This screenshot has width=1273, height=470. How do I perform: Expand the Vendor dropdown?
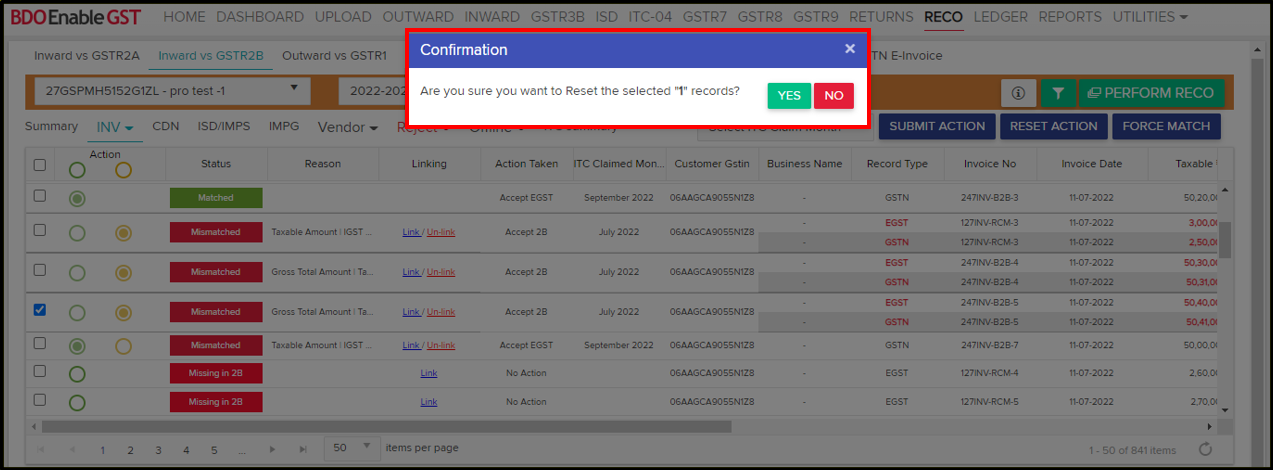[347, 127]
